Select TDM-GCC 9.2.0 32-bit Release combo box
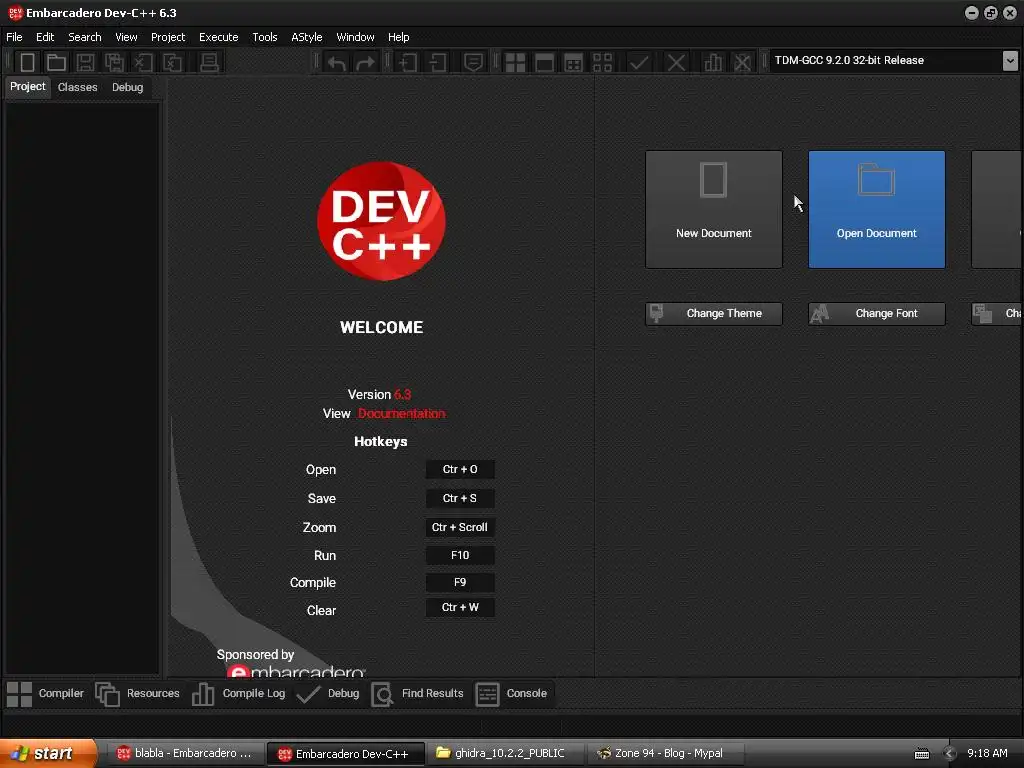 [894, 61]
